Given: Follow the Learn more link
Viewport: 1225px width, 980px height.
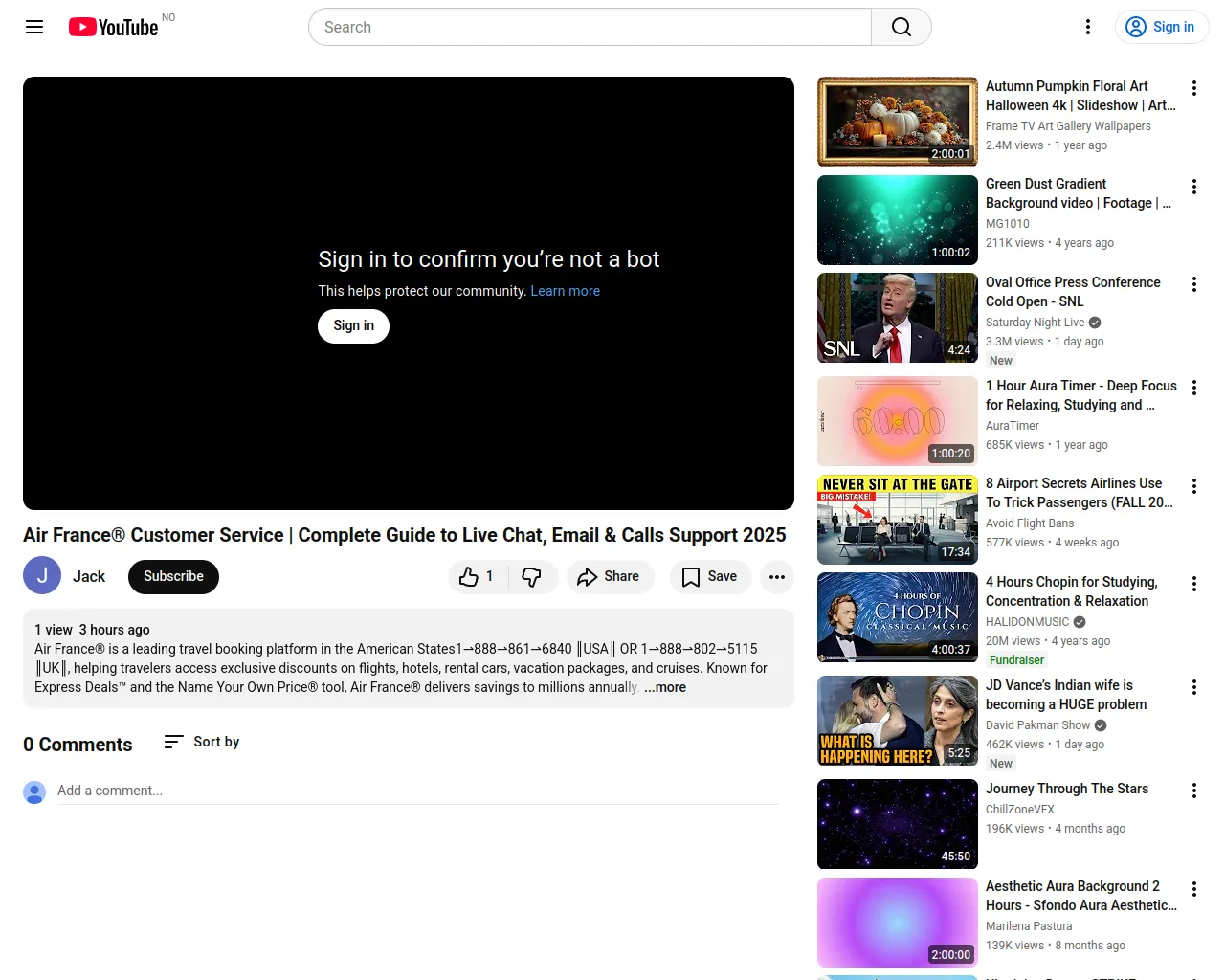Looking at the screenshot, I should [565, 291].
